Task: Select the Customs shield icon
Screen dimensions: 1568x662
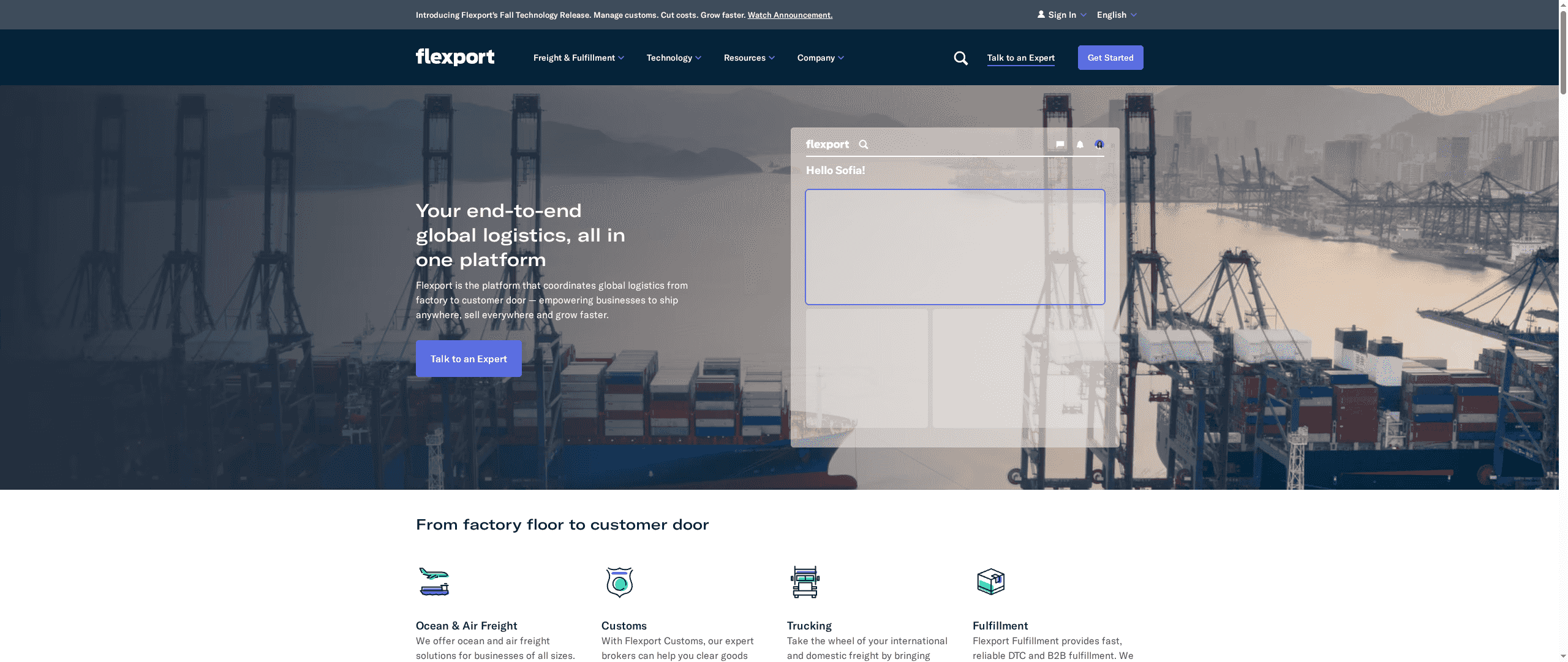Action: point(619,582)
